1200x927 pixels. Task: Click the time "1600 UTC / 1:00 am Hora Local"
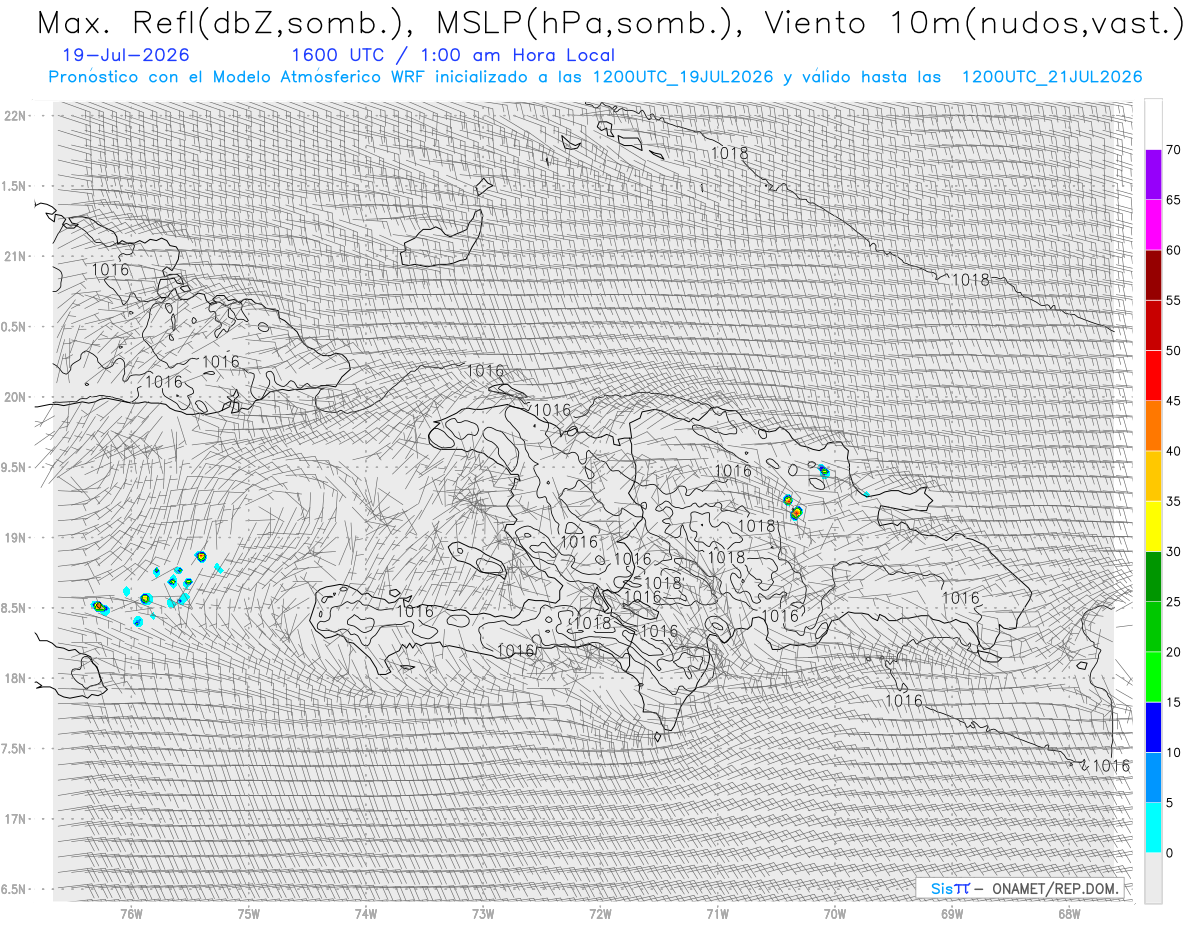(x=453, y=56)
